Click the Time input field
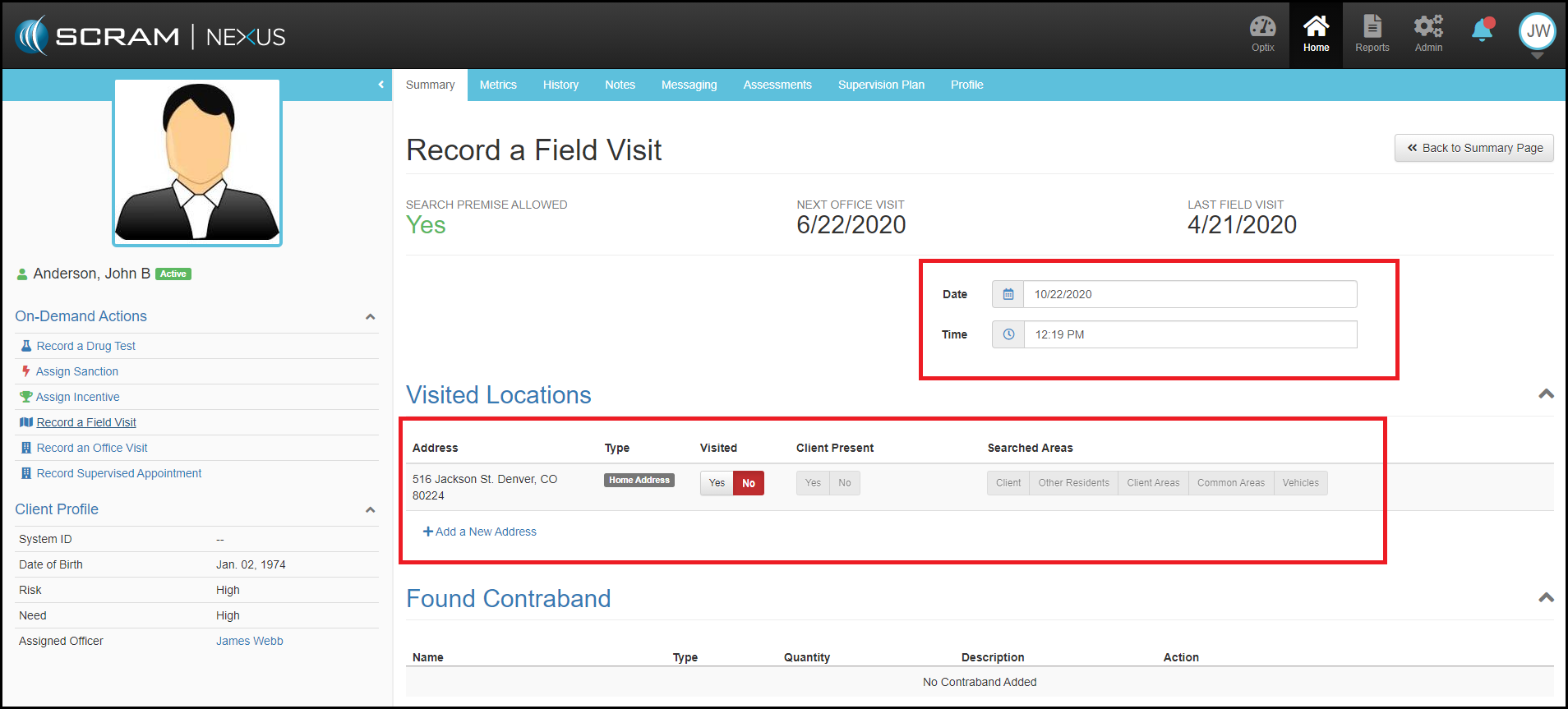Screen dimensions: 1568x709 point(1190,334)
